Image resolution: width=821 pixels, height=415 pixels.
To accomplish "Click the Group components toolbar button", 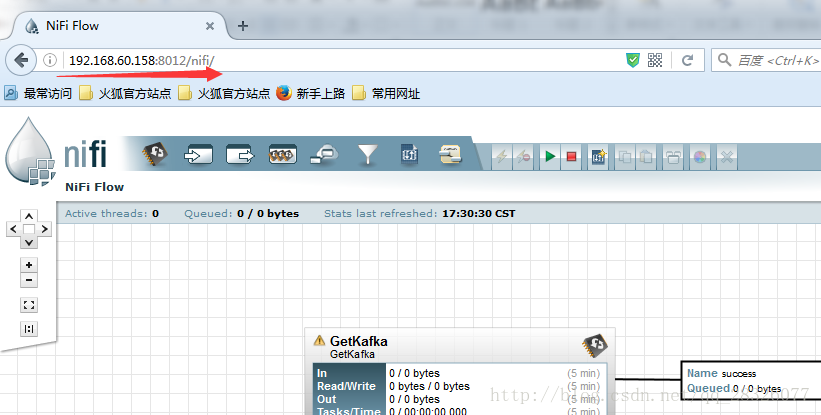I will pos(673,156).
